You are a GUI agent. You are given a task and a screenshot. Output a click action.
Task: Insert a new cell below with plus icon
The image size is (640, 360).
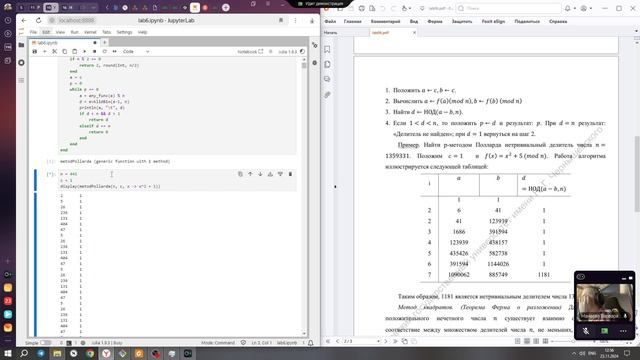44,52
